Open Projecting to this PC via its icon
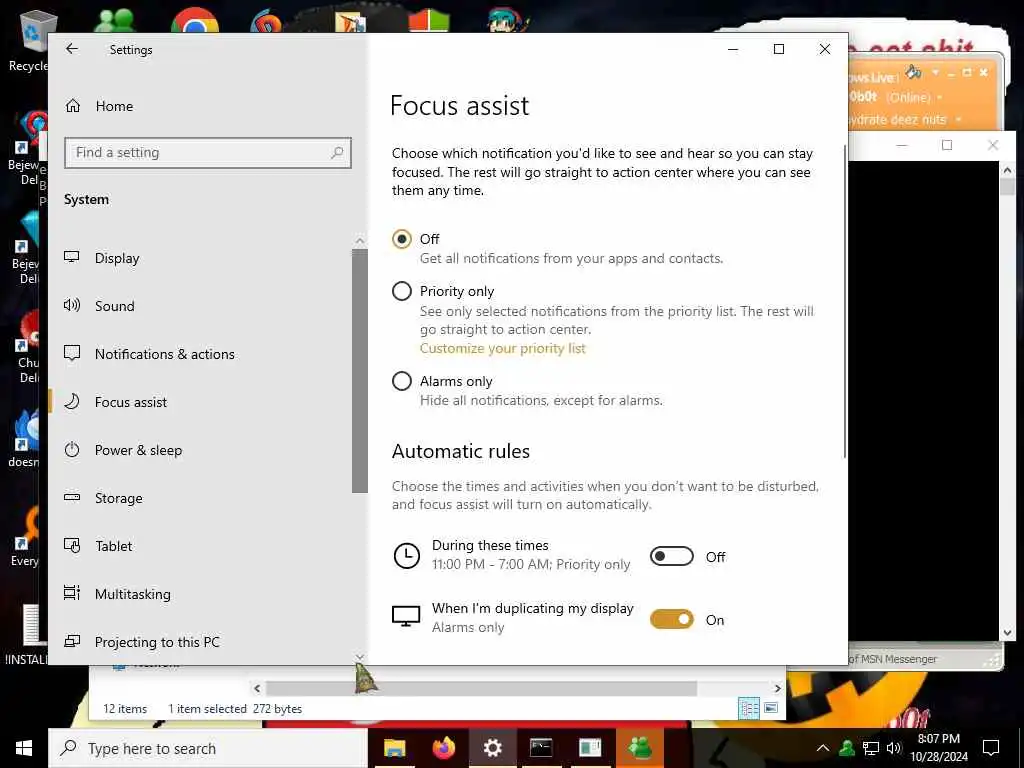1024x768 pixels. tap(72, 641)
